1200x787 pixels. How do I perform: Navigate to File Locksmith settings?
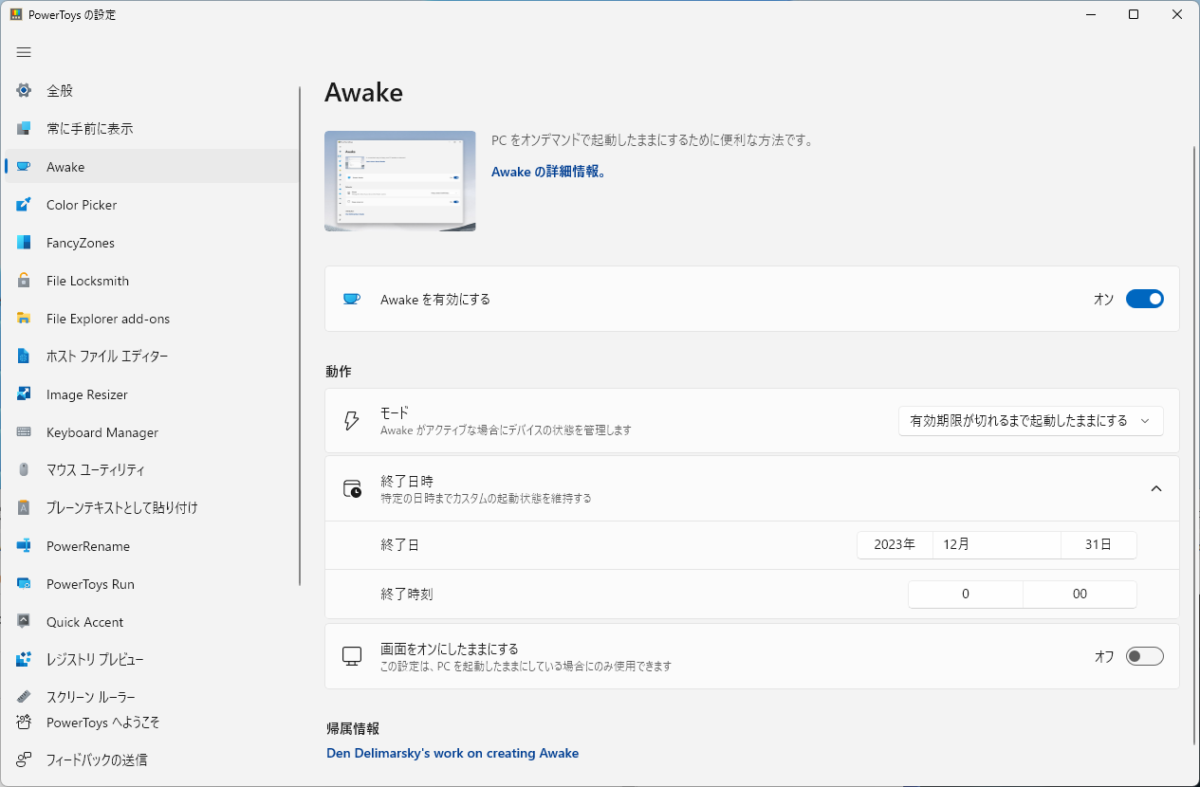152,281
